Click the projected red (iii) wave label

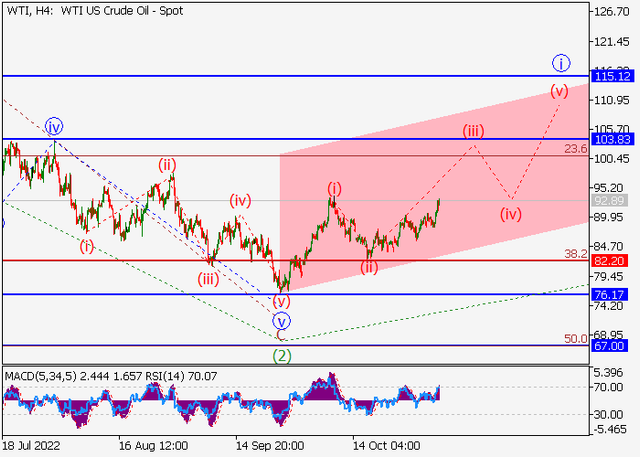click(x=473, y=131)
